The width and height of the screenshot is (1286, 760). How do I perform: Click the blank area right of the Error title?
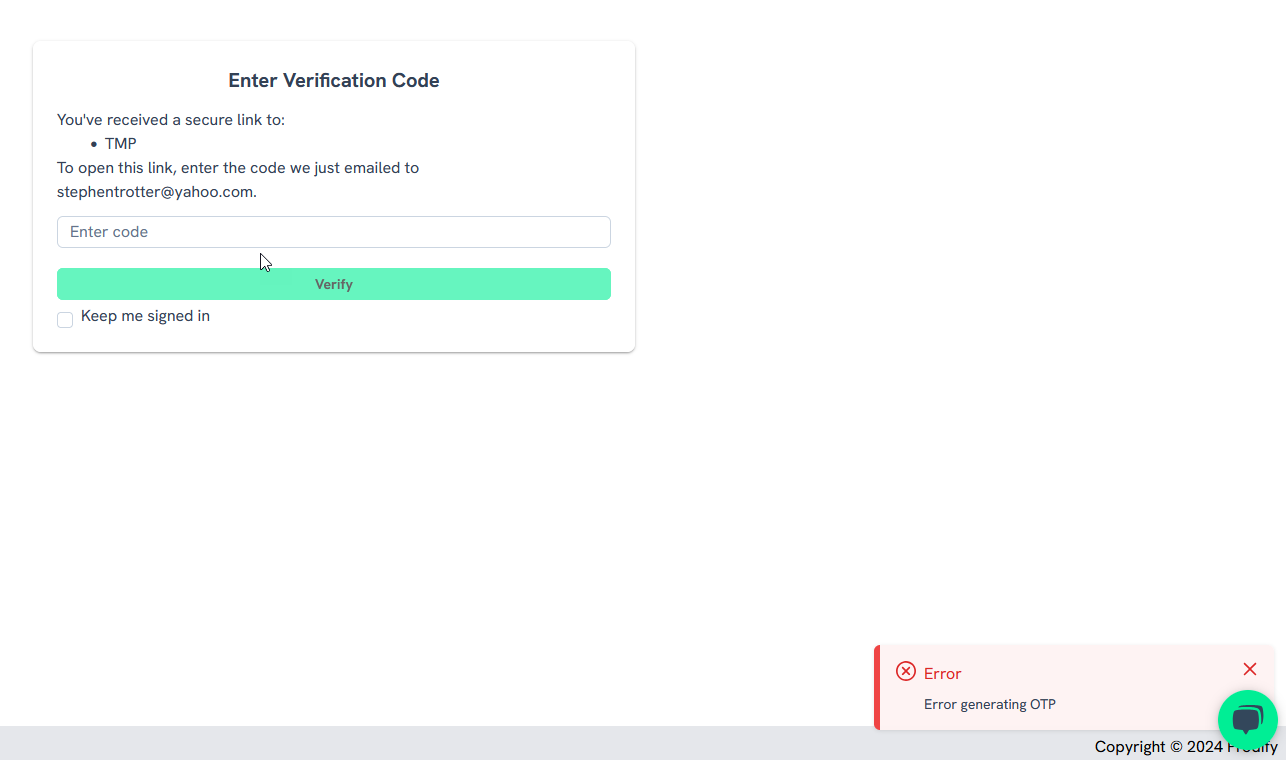(1090, 673)
